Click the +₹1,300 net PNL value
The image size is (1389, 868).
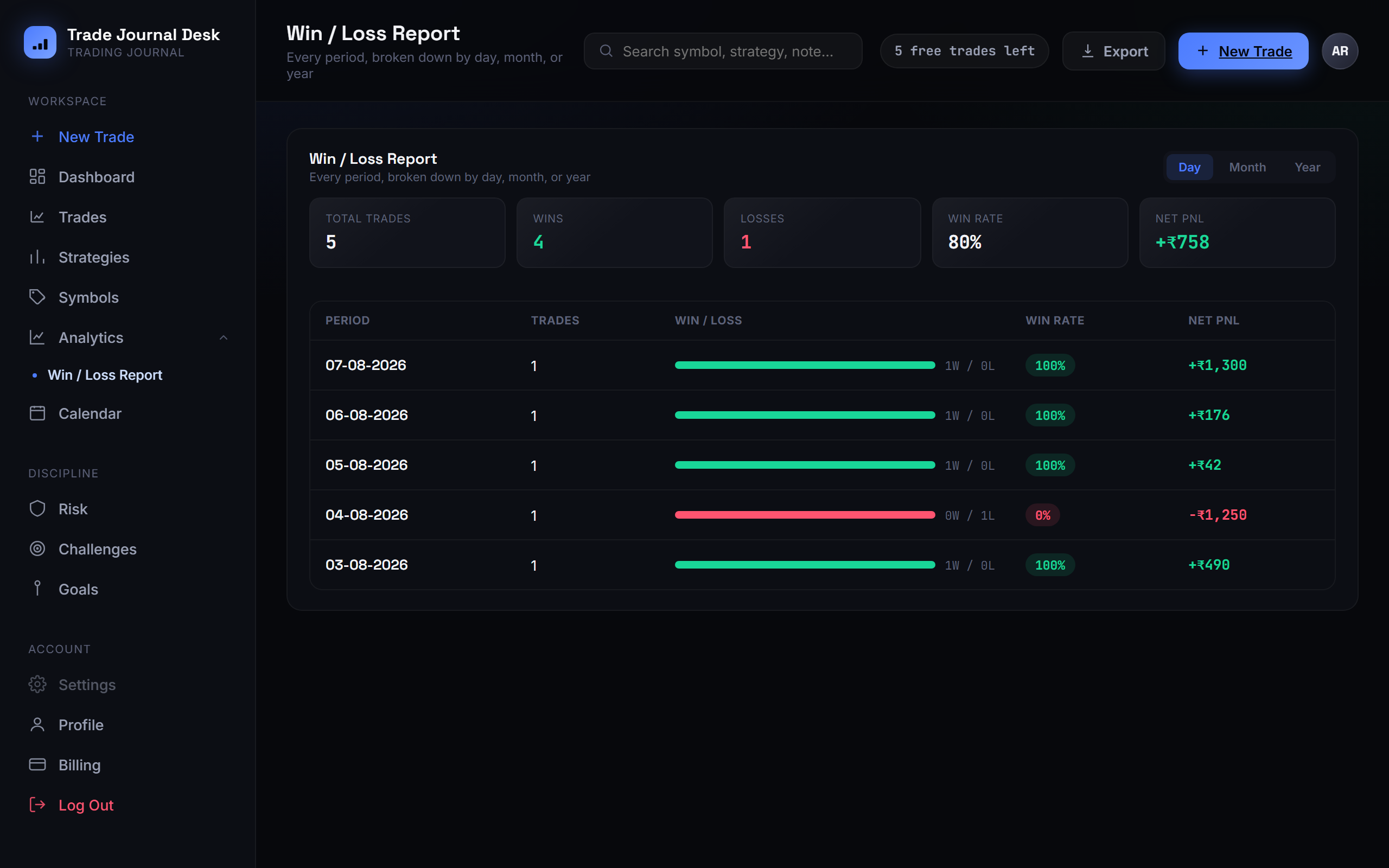click(1217, 365)
